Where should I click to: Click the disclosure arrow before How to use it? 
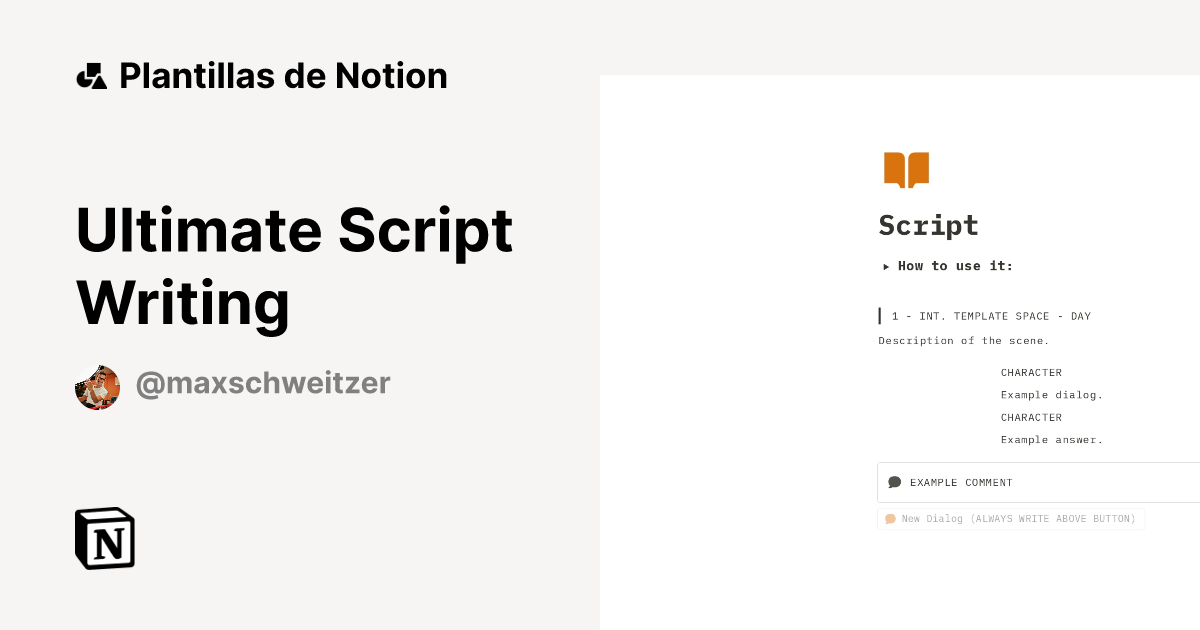coord(885,266)
